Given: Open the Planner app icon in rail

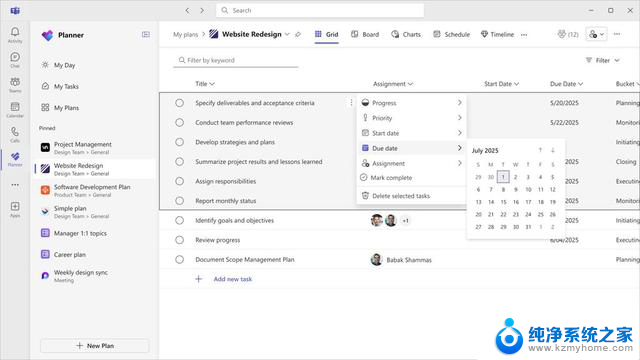Looking at the screenshot, I should (x=15, y=159).
